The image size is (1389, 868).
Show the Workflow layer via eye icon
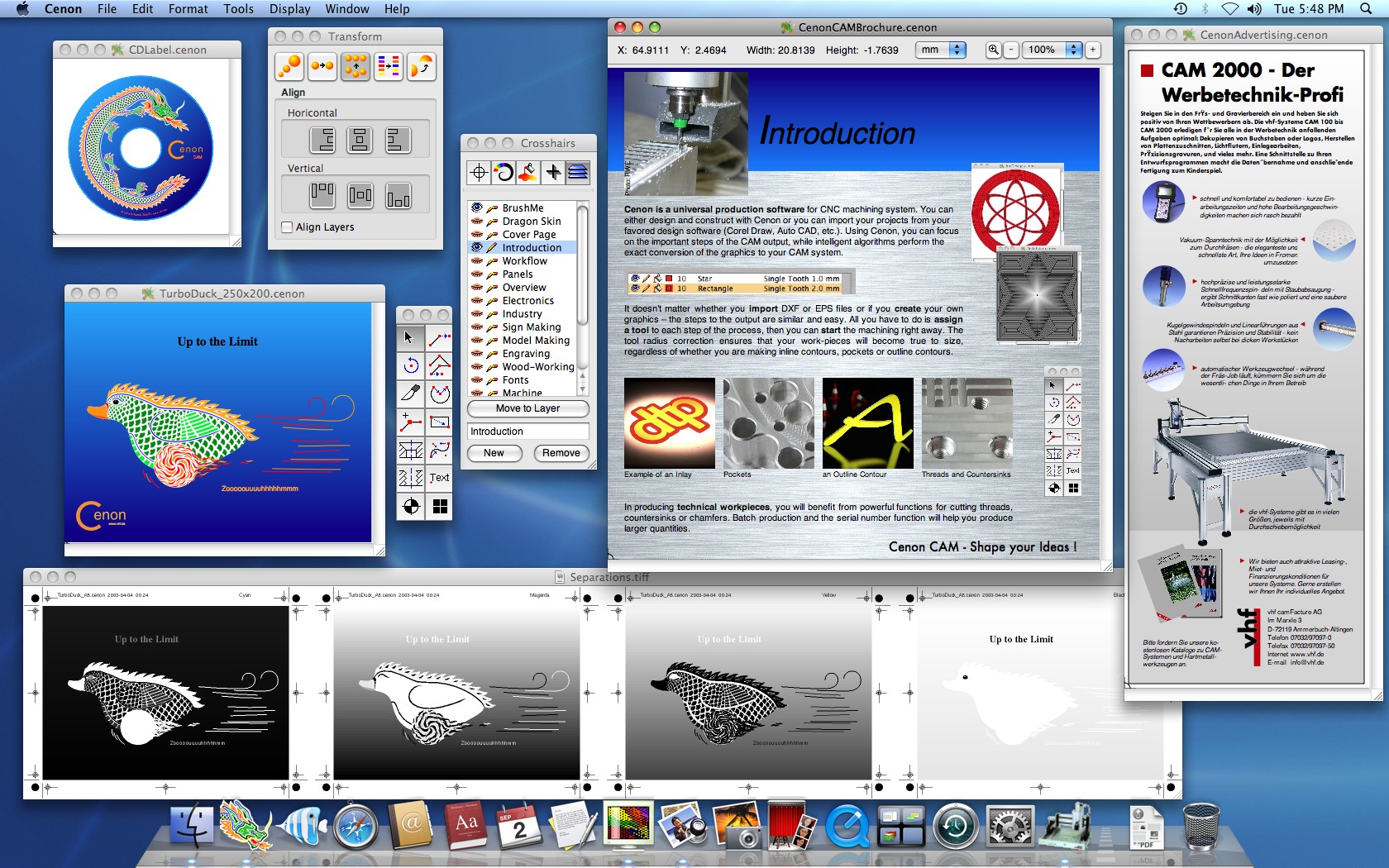(x=476, y=261)
